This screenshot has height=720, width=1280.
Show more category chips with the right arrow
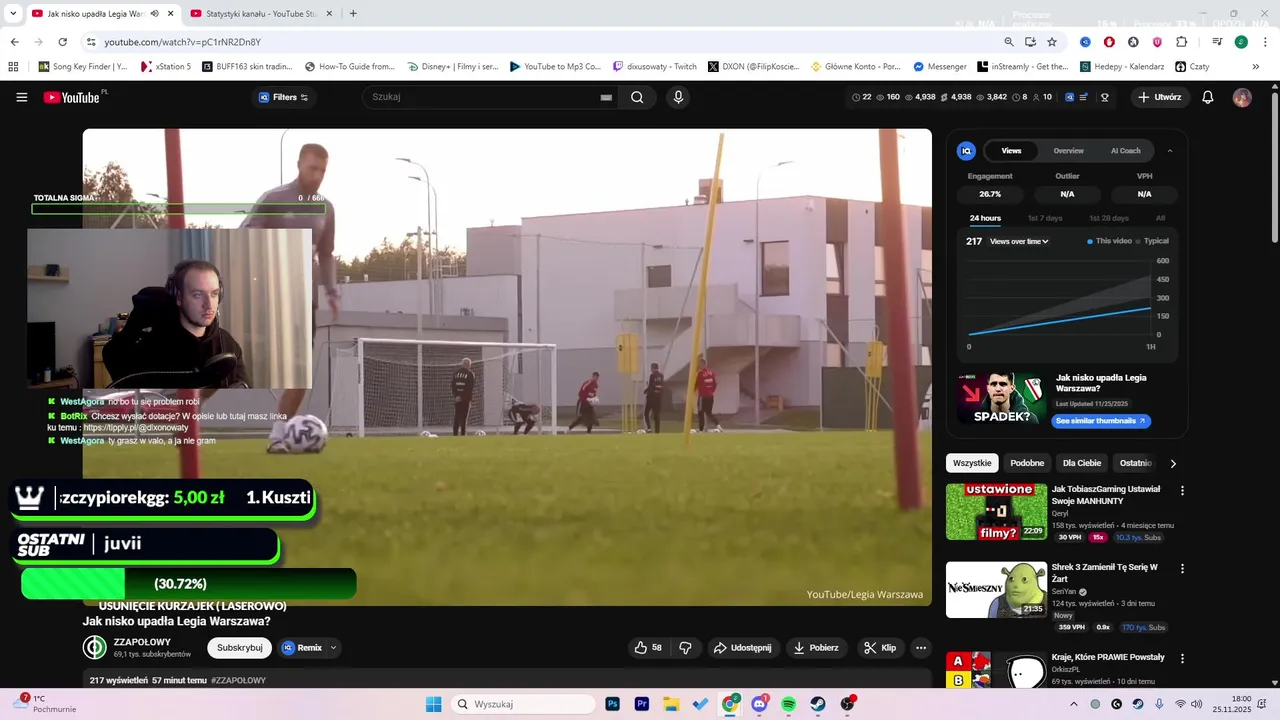point(1173,463)
